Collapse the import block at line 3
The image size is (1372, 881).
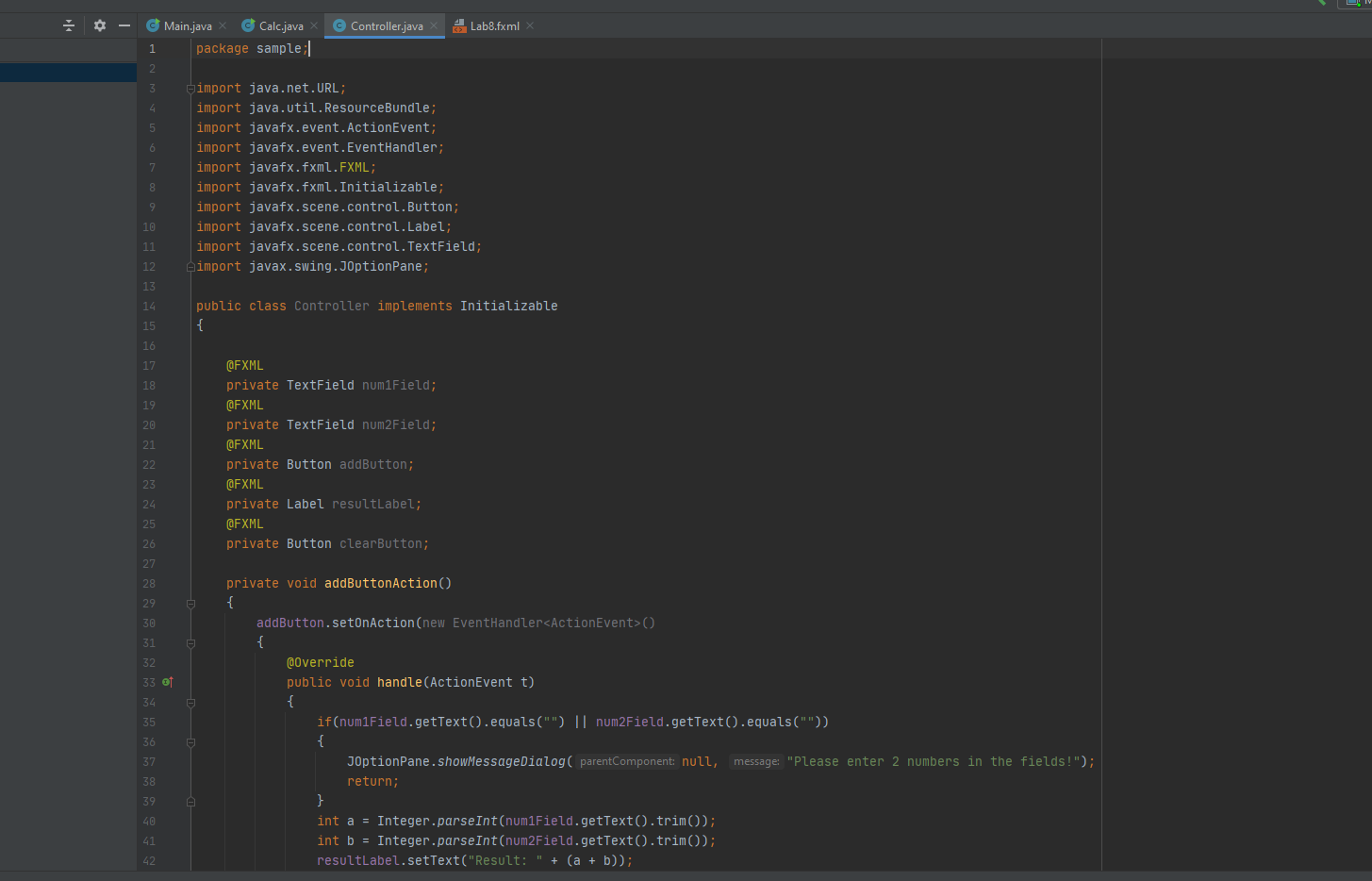pyautogui.click(x=190, y=89)
